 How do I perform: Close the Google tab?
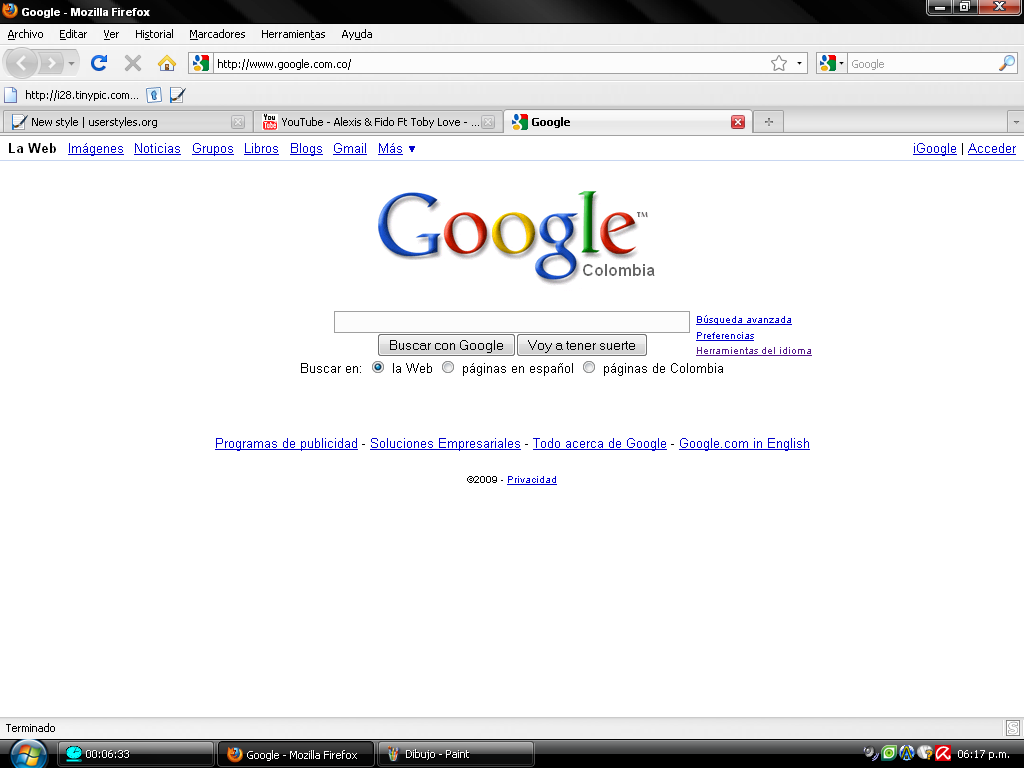[738, 122]
